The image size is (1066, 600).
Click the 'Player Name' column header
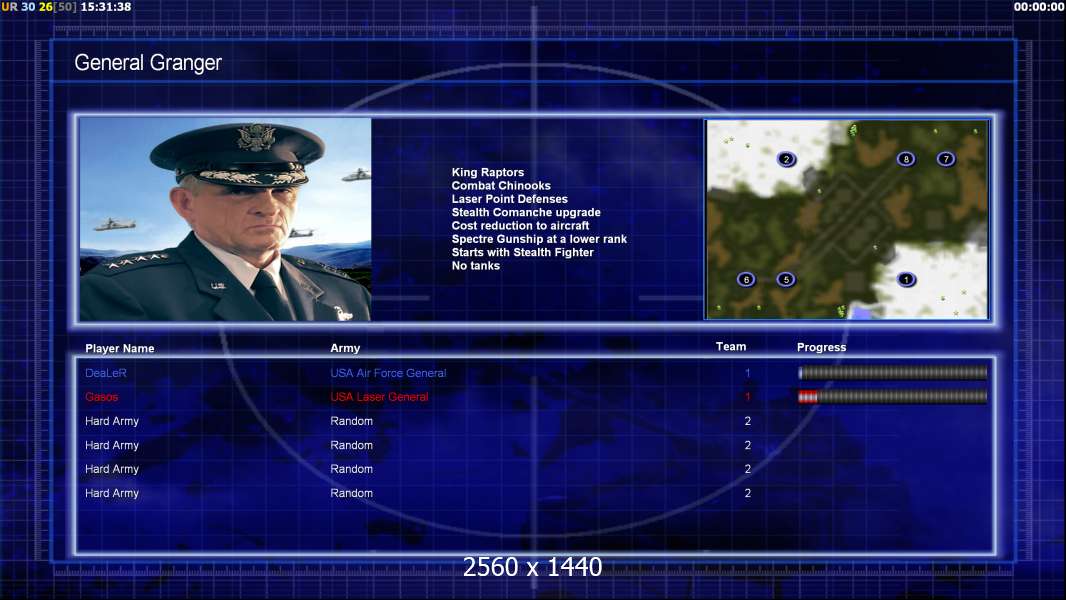[120, 349]
